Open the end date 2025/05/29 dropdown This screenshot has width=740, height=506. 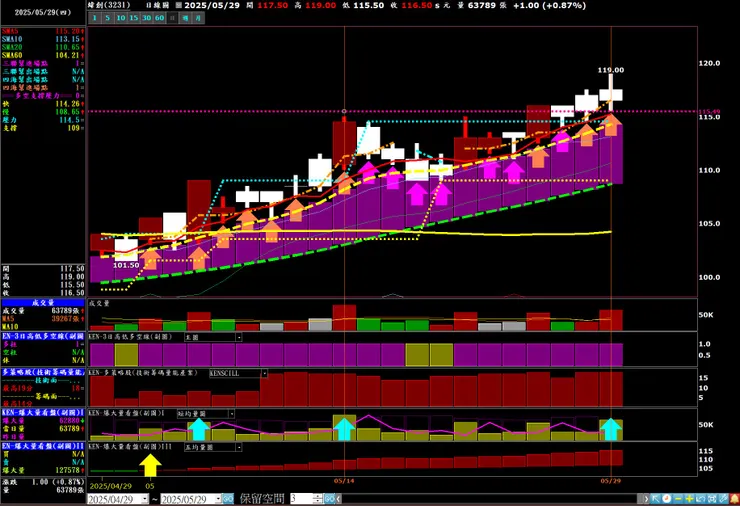coord(218,499)
